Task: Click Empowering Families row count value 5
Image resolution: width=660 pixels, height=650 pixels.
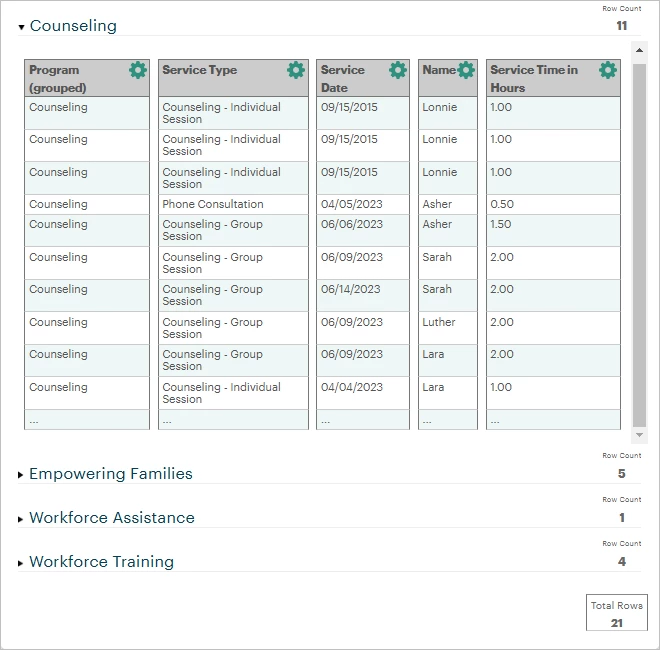Action: (x=622, y=474)
